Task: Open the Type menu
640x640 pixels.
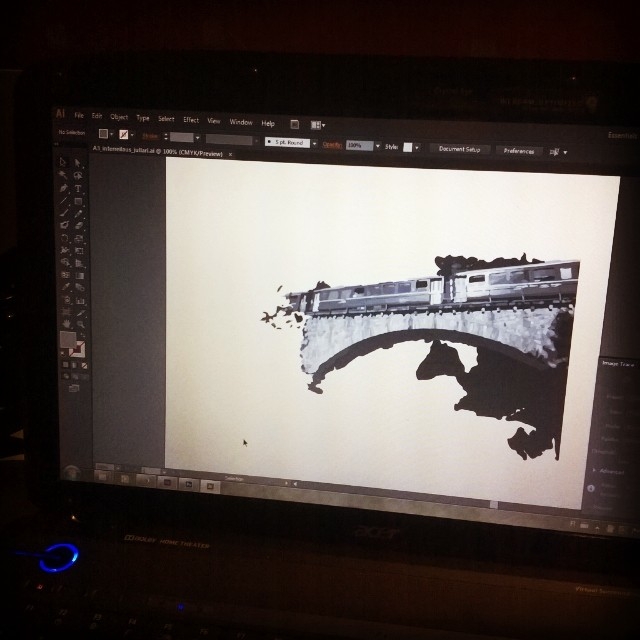Action: (x=142, y=118)
